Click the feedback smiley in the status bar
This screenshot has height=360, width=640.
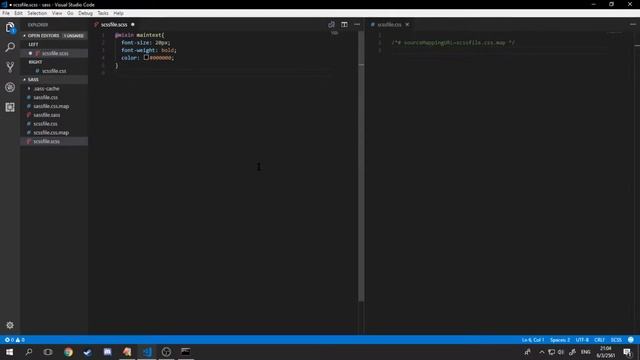[631, 340]
